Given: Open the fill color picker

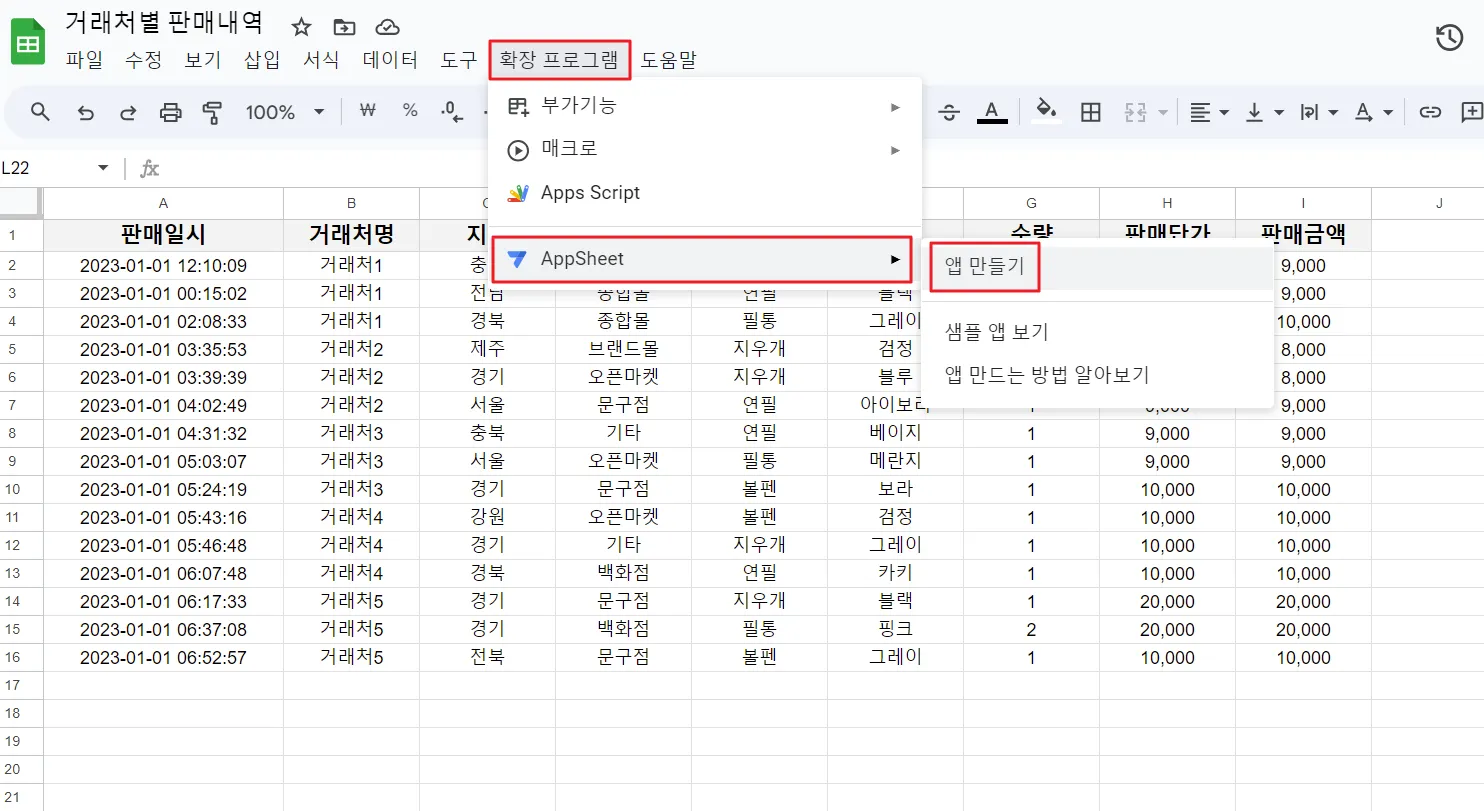Looking at the screenshot, I should [x=1046, y=112].
